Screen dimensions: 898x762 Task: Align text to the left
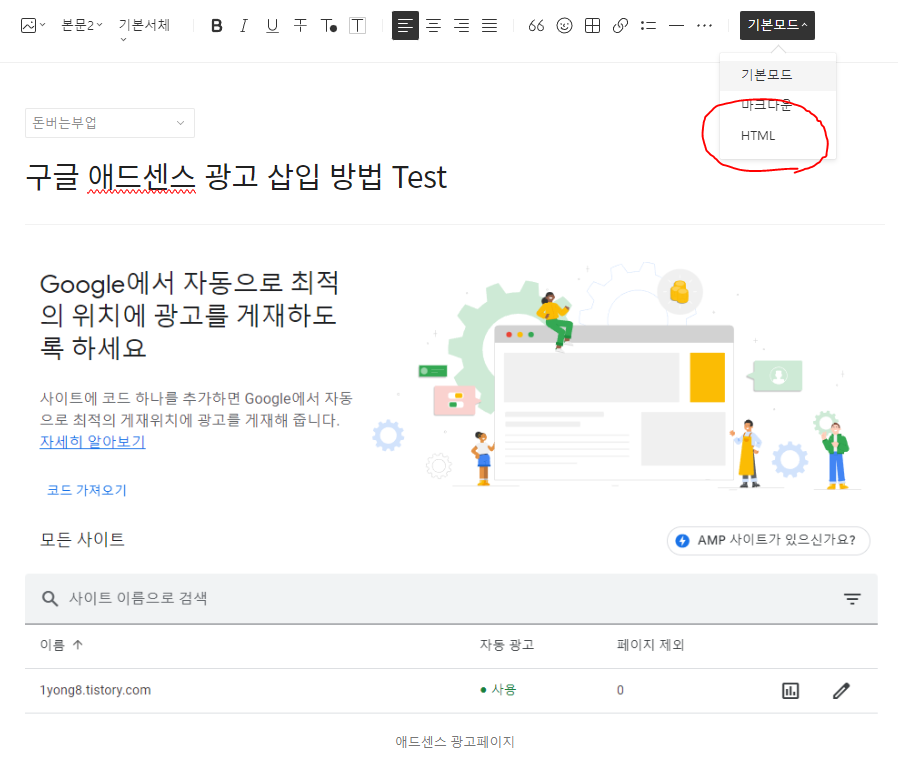[x=405, y=26]
